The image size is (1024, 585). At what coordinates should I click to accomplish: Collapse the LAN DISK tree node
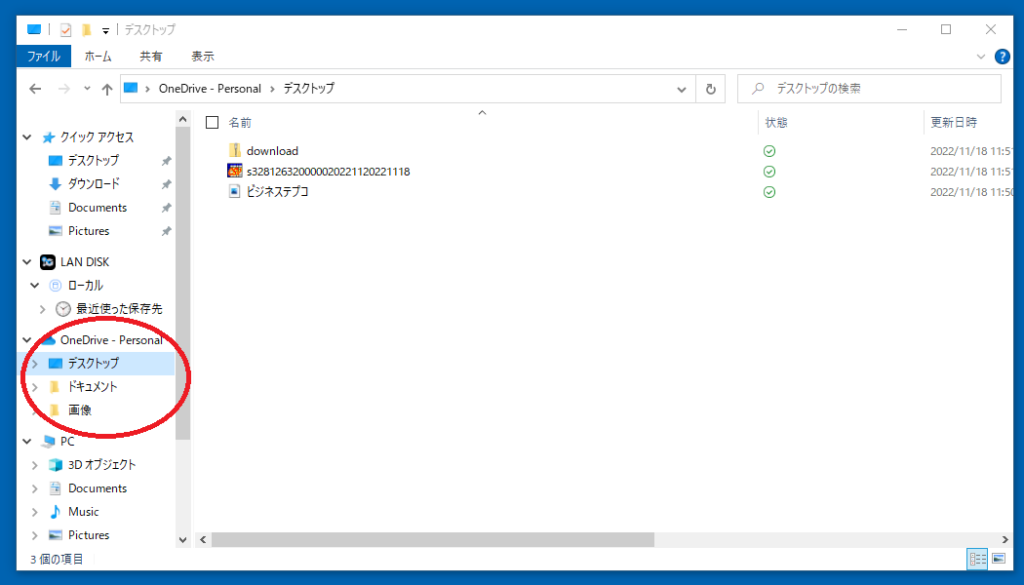click(27, 262)
